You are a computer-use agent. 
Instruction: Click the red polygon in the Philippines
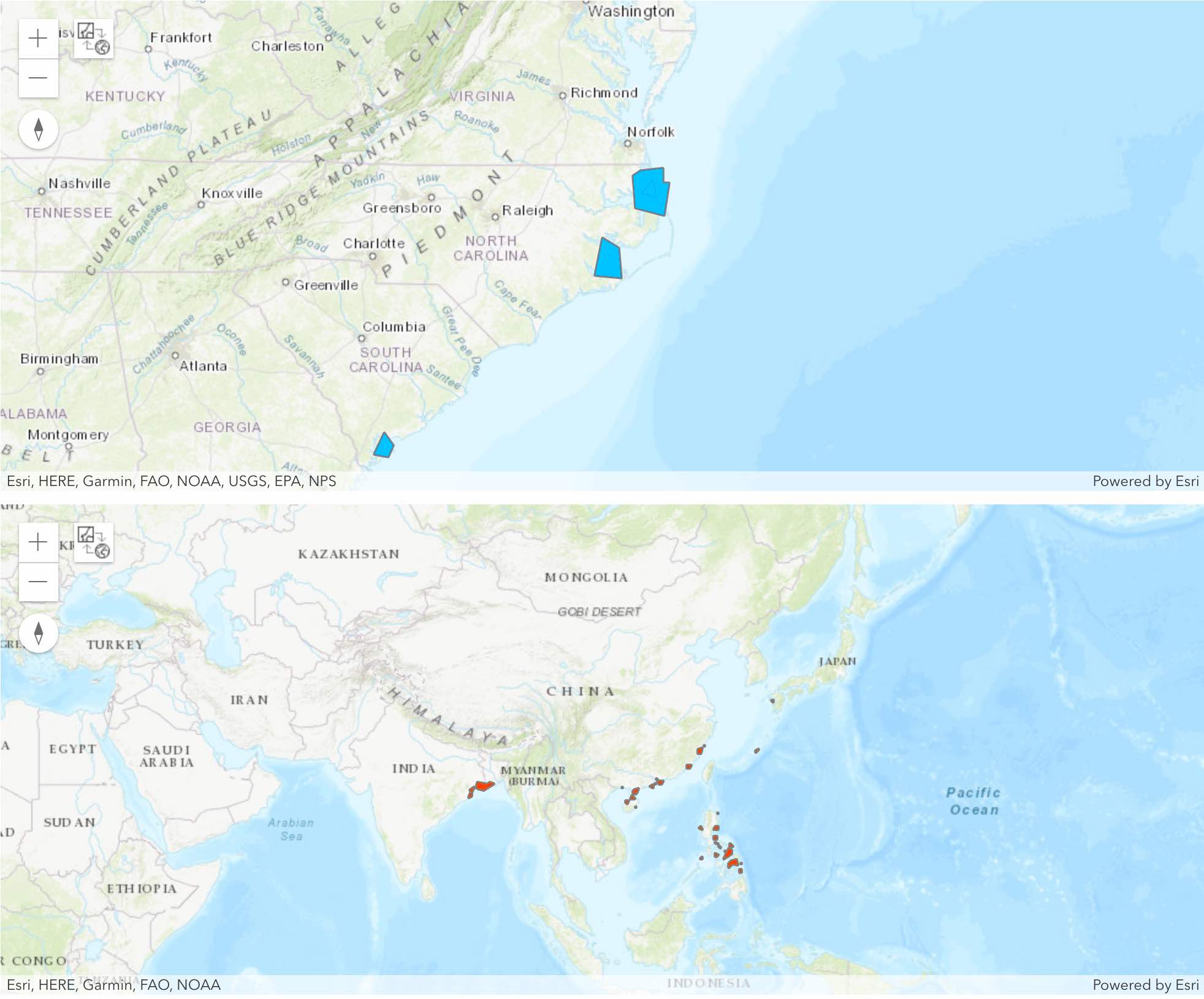click(x=729, y=853)
